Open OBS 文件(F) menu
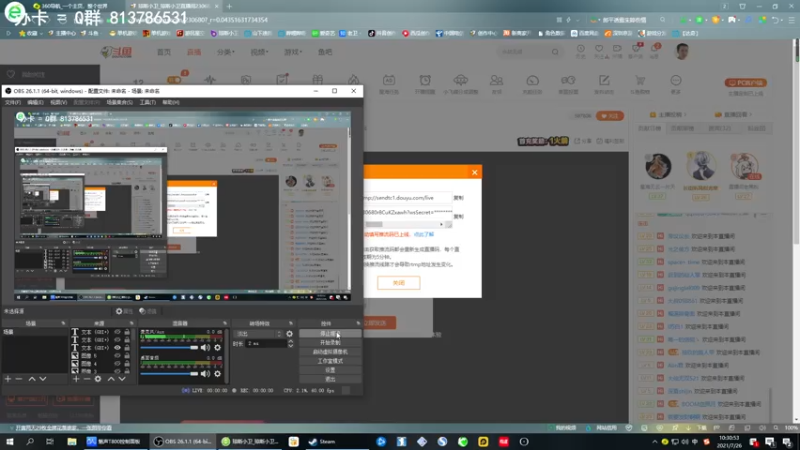Screen dimensions: 800x450 (x=12, y=103)
